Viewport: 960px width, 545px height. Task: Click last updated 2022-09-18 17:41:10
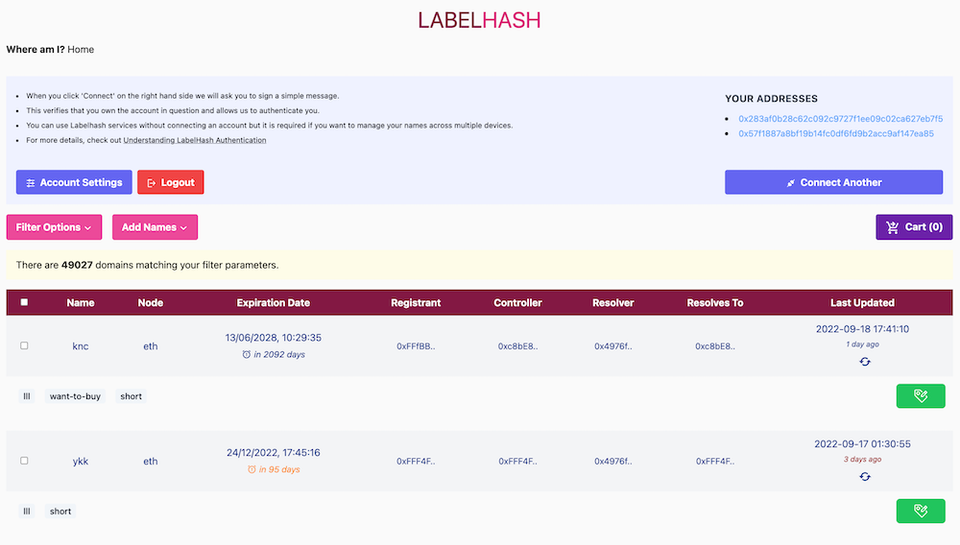pos(862,329)
